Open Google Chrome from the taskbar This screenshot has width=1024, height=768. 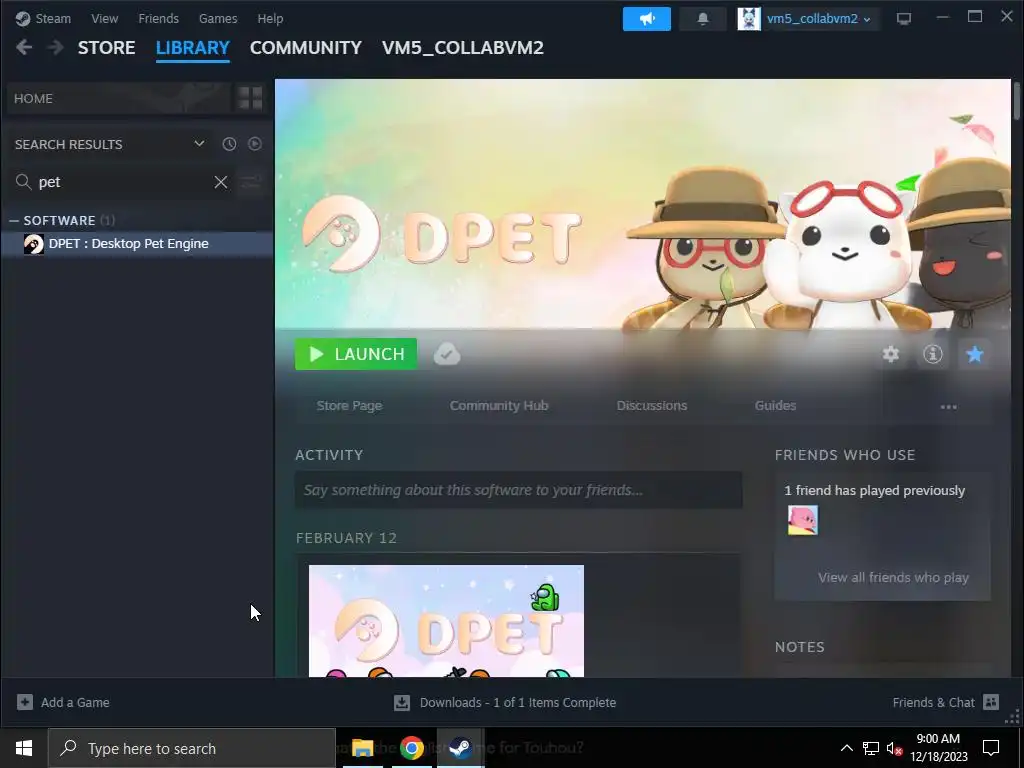click(x=412, y=748)
